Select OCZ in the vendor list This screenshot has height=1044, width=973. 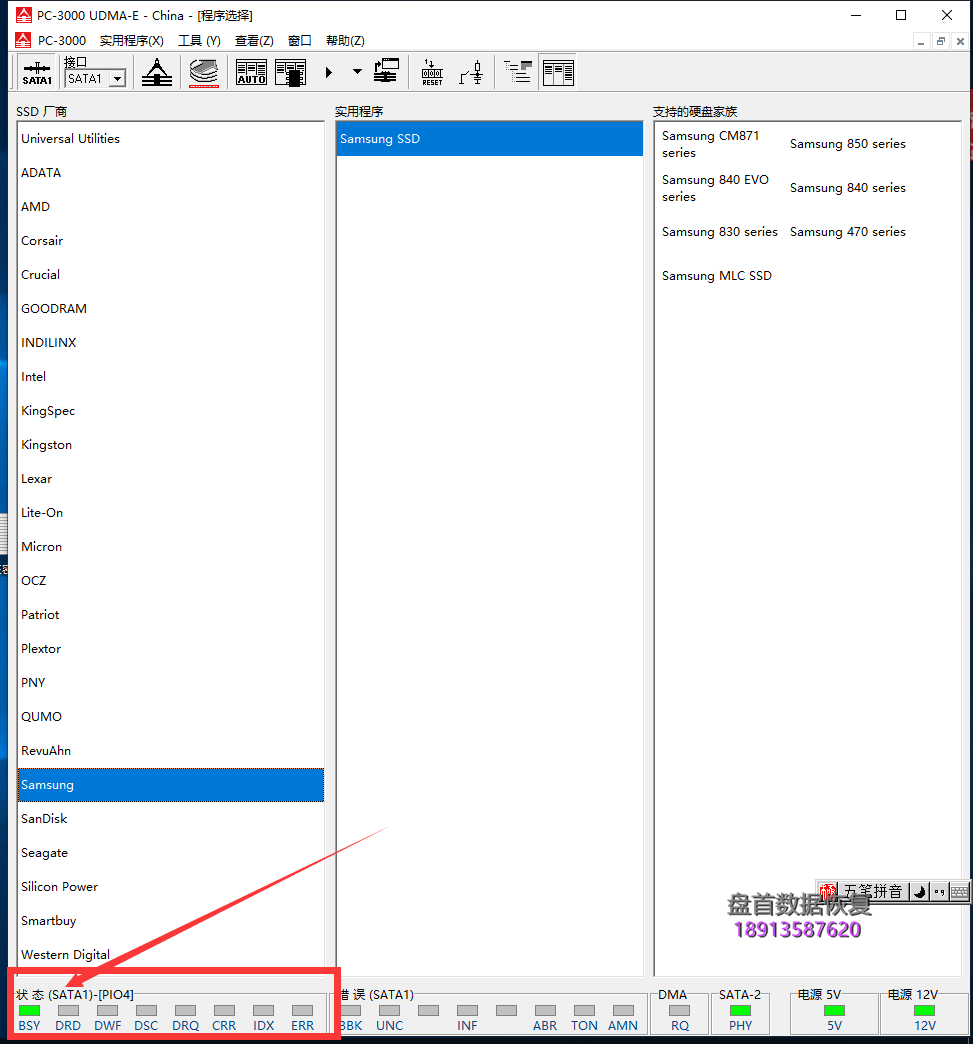pyautogui.click(x=171, y=580)
